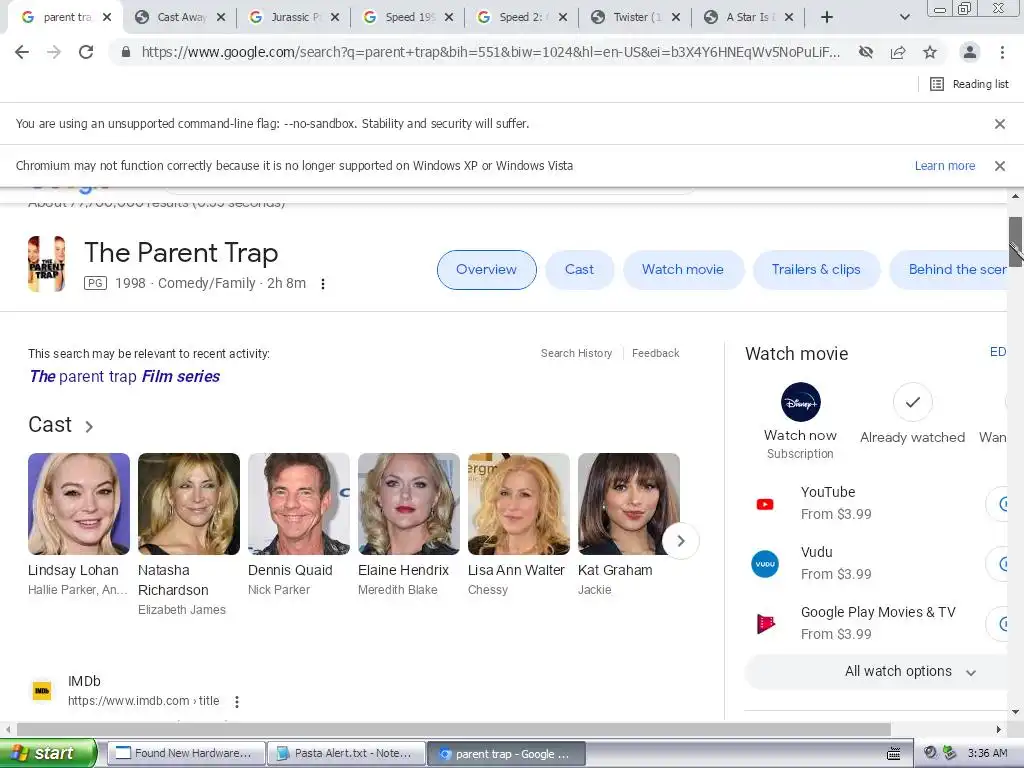The width and height of the screenshot is (1024, 768).
Task: Expand the Cast section arrow
Action: [x=89, y=426]
